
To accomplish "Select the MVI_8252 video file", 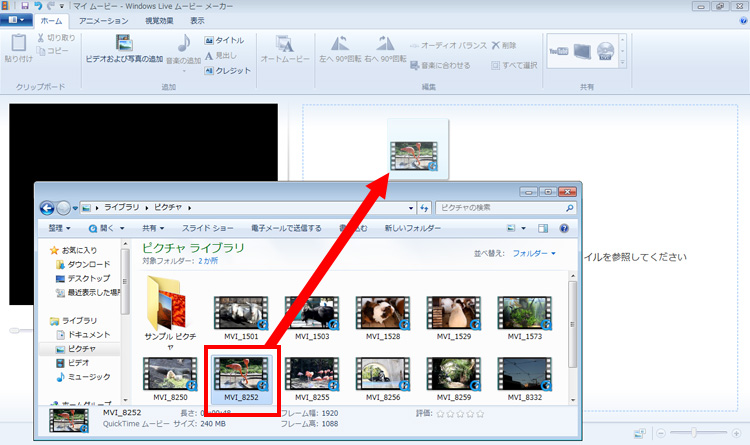I will 241,378.
